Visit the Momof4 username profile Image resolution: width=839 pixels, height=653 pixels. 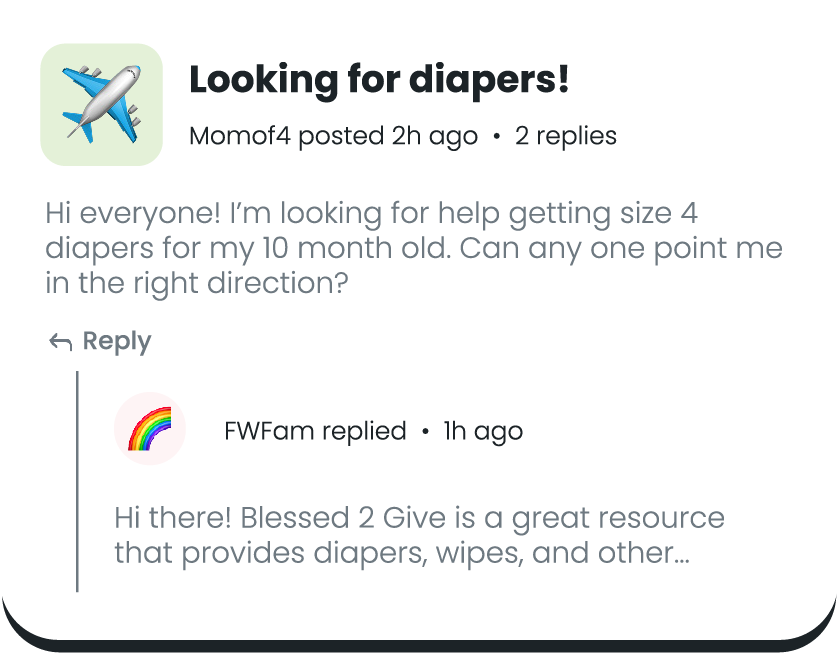(x=240, y=136)
